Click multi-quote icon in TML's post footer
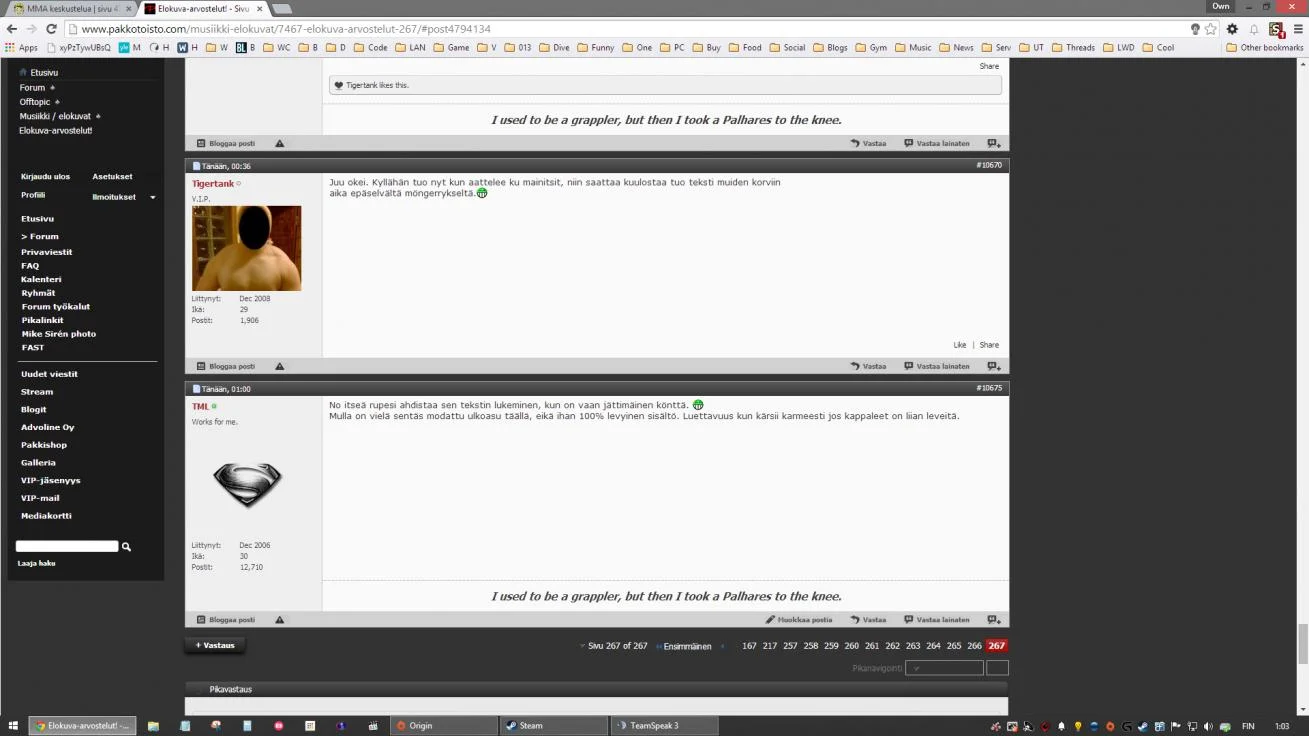Viewport: 1309px width, 736px height. click(x=993, y=620)
